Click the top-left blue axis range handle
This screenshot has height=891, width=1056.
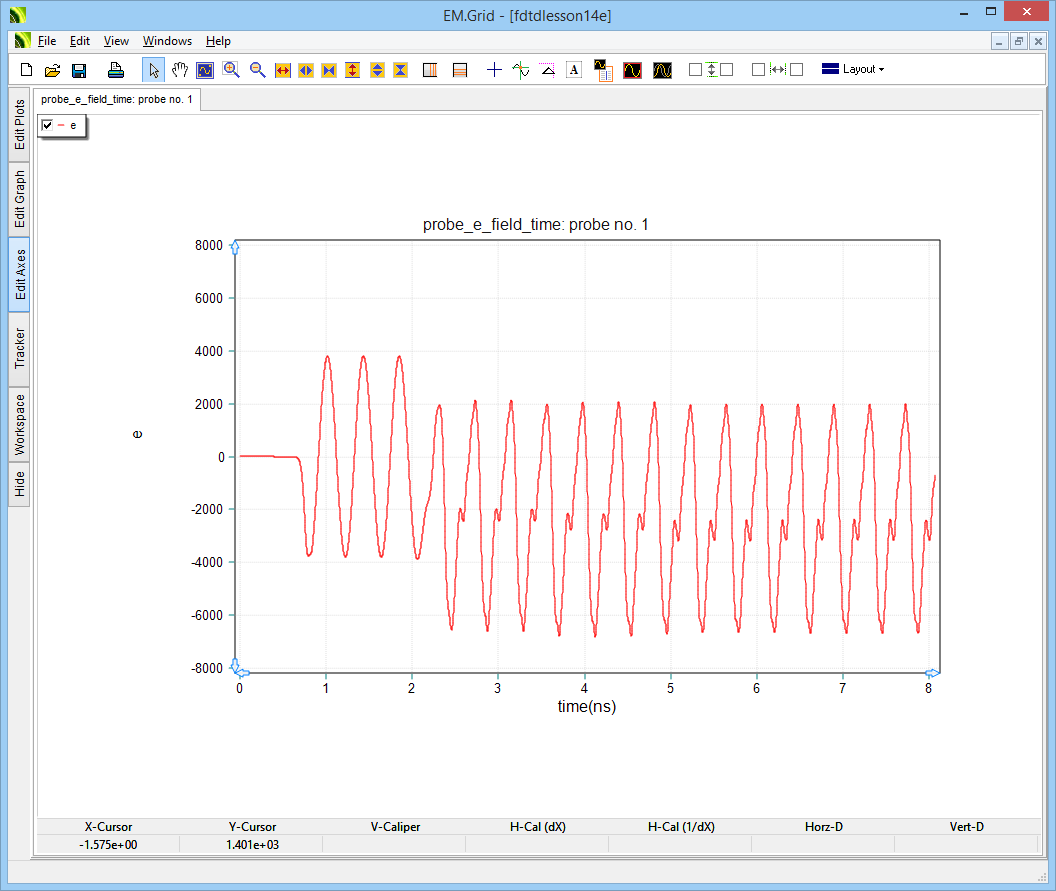point(235,247)
